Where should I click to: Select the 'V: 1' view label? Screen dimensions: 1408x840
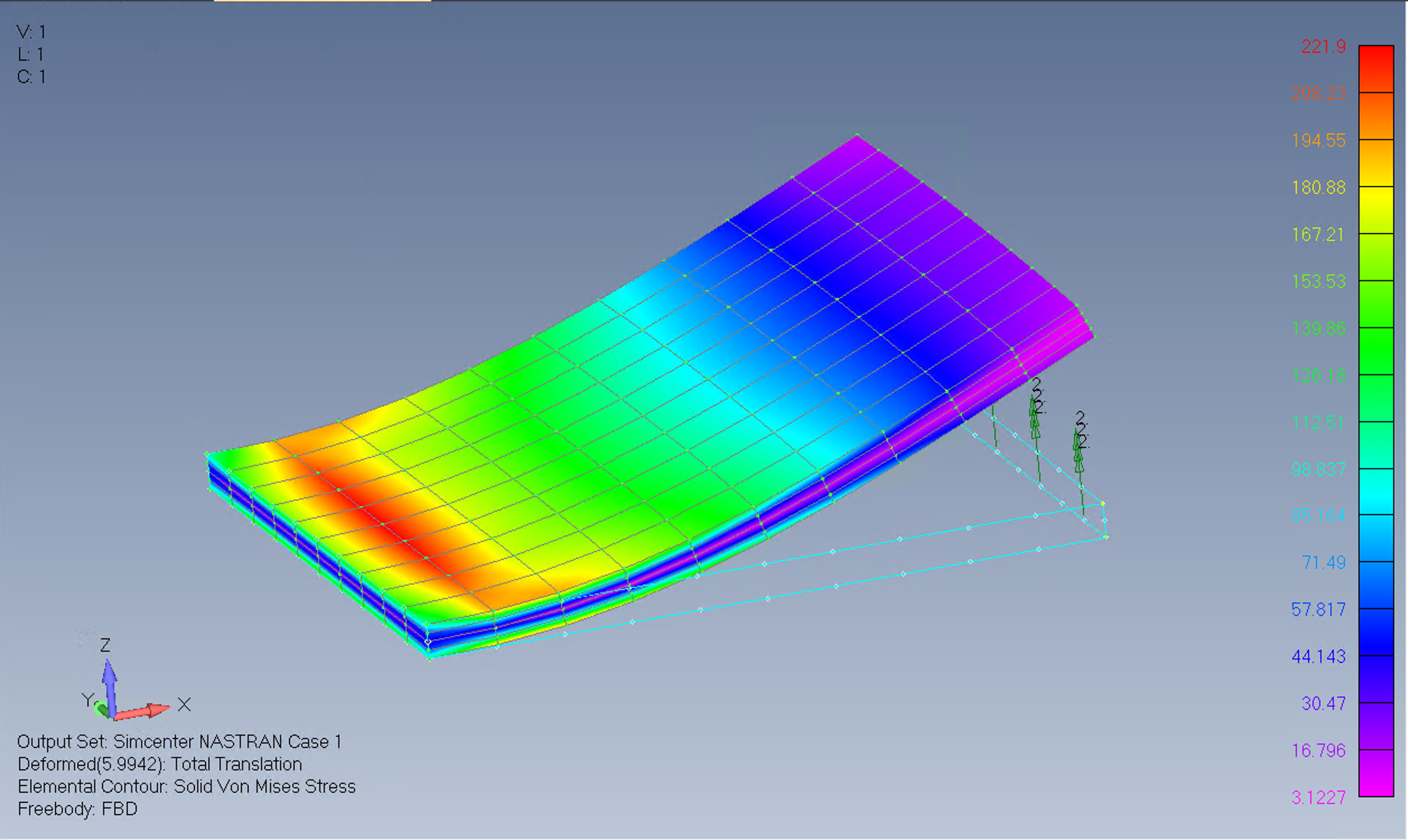31,32
